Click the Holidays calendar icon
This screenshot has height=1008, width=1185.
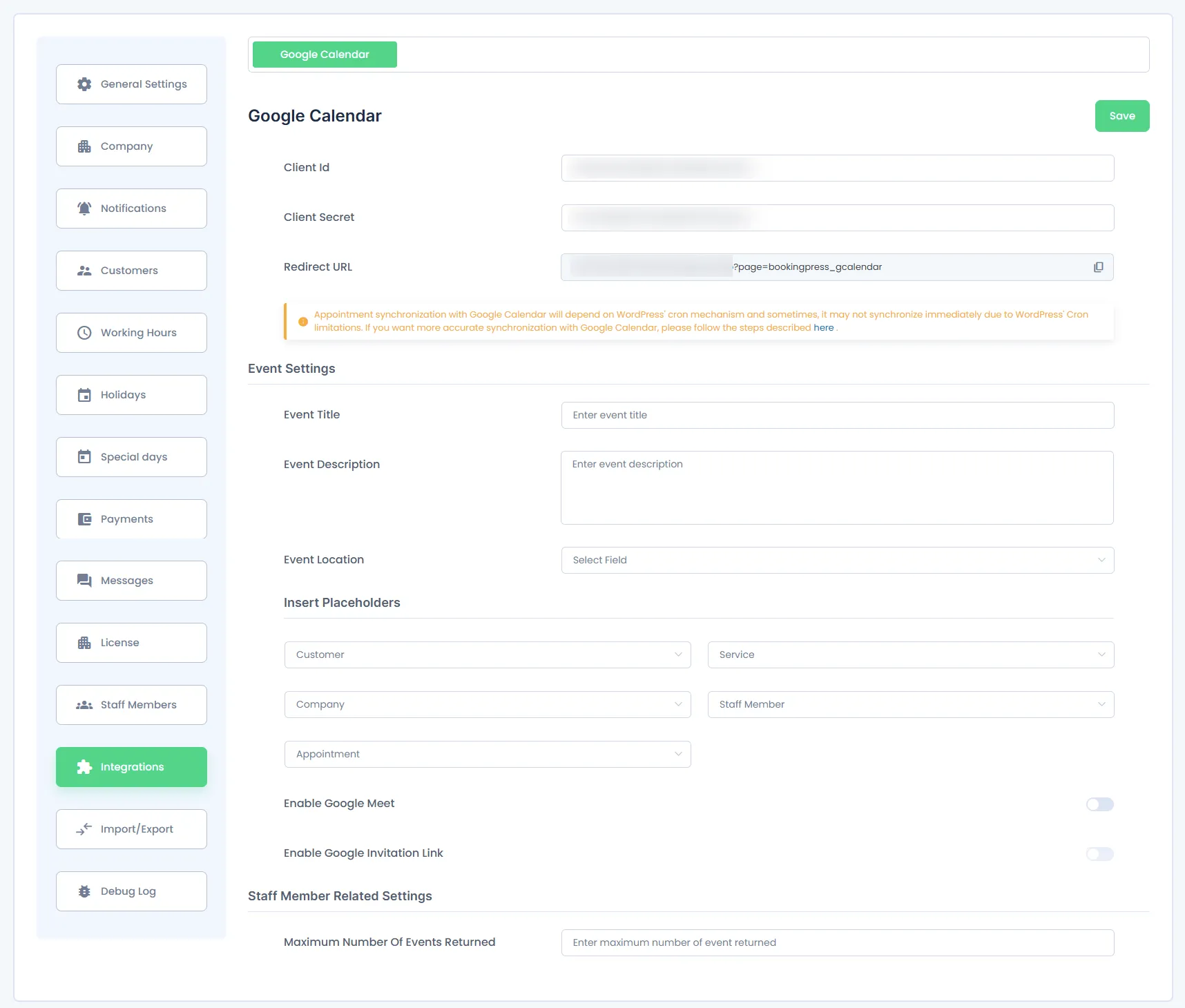coord(84,395)
